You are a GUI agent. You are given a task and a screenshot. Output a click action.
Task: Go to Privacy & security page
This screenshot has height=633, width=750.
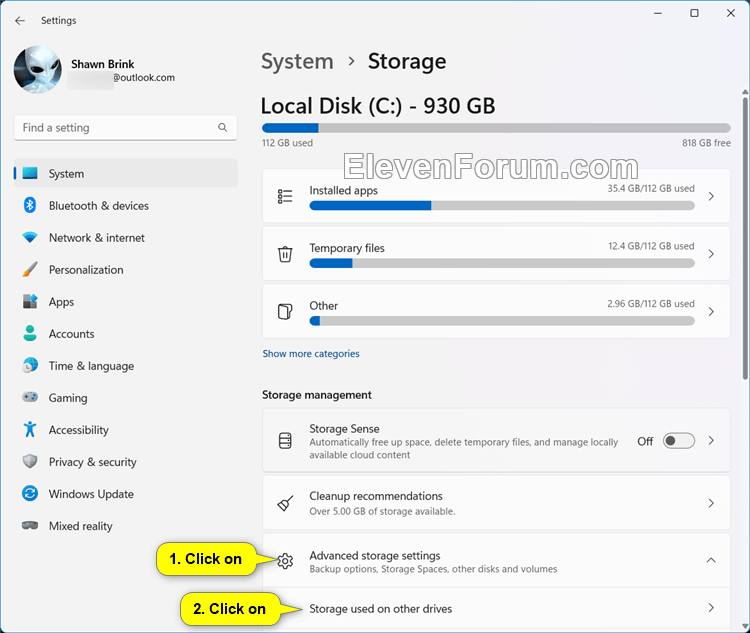coord(125,461)
